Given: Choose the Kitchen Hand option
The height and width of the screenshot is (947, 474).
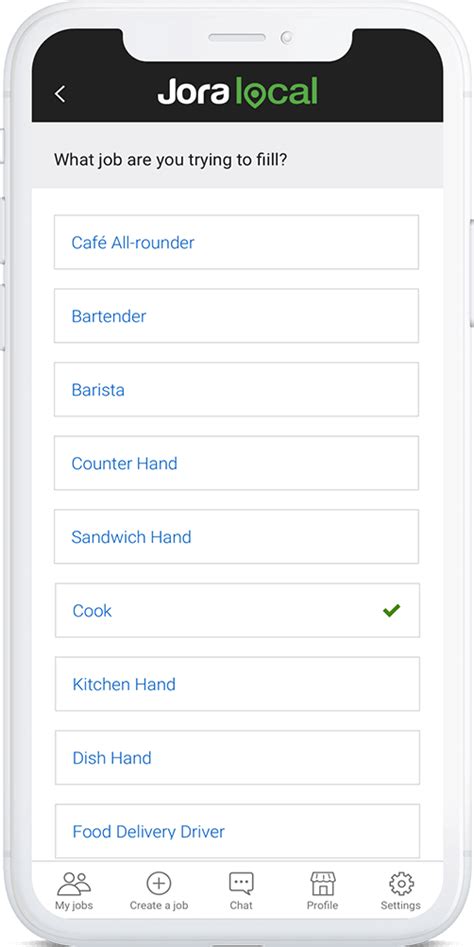Looking at the screenshot, I should pyautogui.click(x=237, y=684).
